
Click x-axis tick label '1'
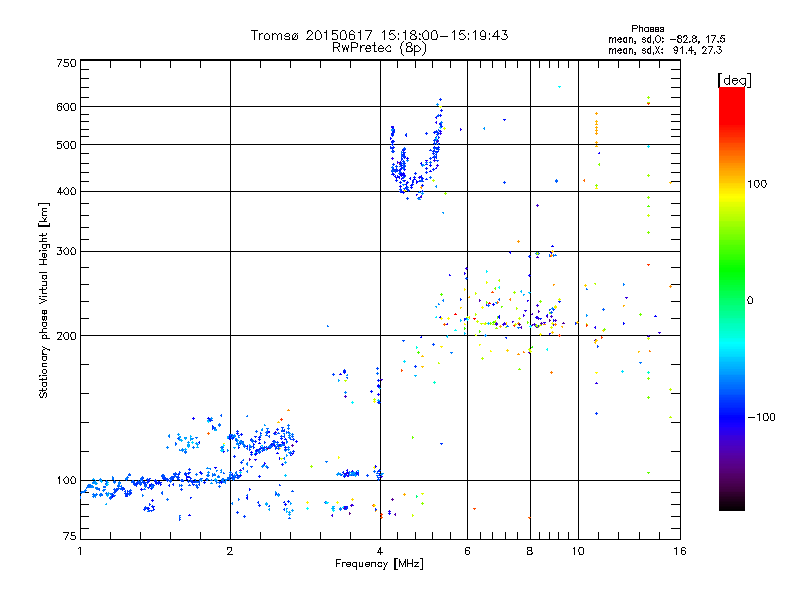click(x=80, y=551)
